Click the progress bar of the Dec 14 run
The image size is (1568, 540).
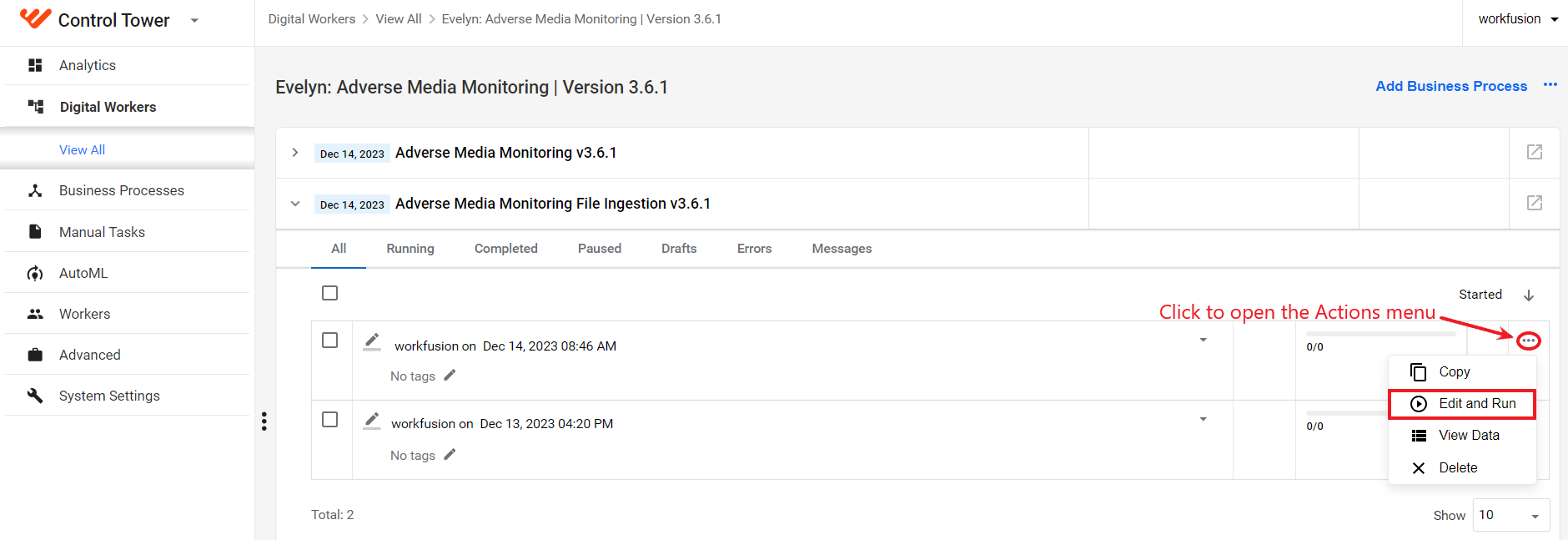tap(1381, 334)
